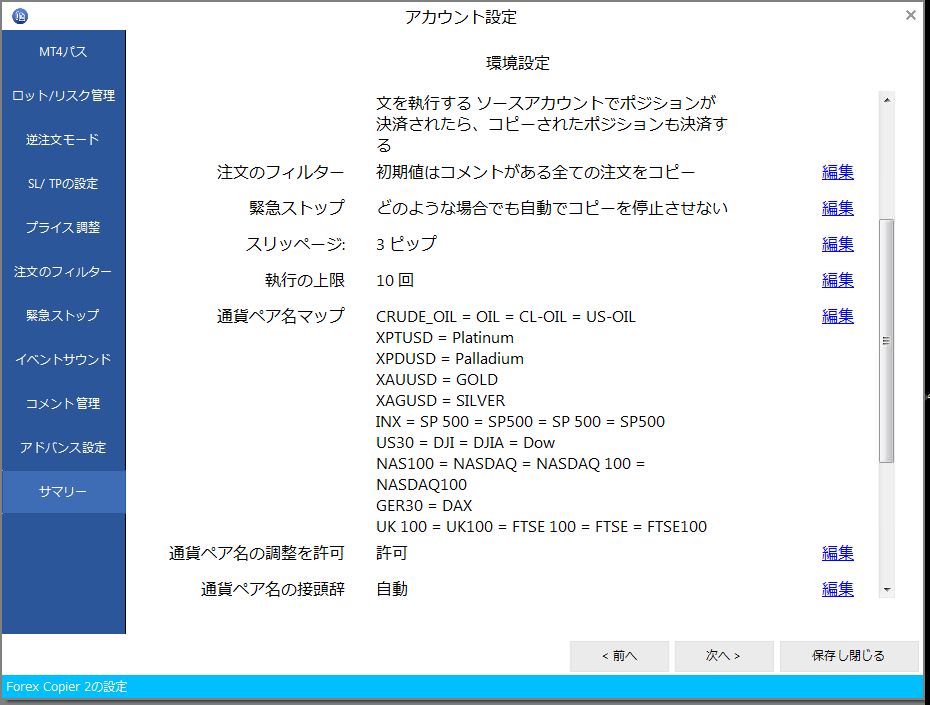Select the アドバンス設定 tab
930x705 pixels.
(63, 448)
